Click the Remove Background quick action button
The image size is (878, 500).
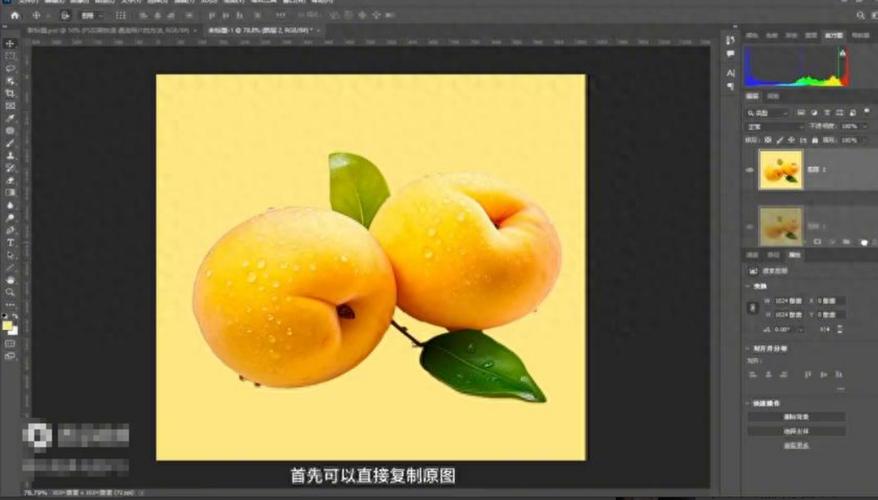(796, 417)
